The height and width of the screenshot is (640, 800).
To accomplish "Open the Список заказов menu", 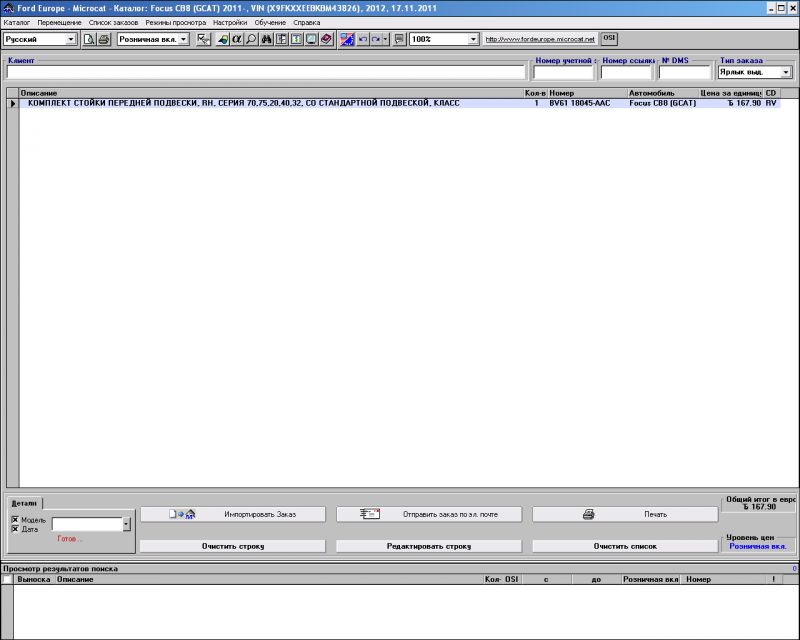I will pyautogui.click(x=113, y=22).
